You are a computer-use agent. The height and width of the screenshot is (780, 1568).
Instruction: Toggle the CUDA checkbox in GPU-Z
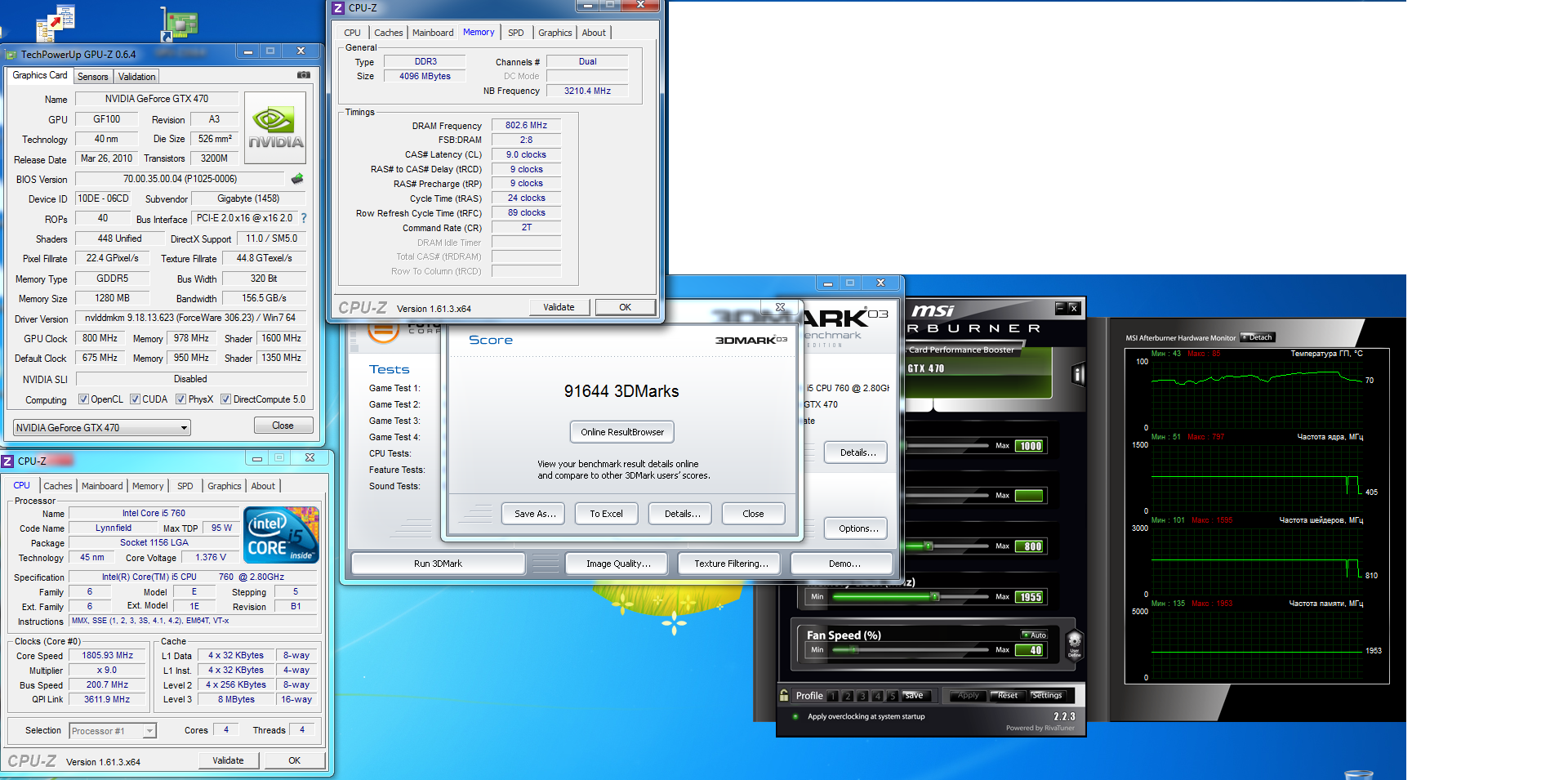tap(135, 399)
